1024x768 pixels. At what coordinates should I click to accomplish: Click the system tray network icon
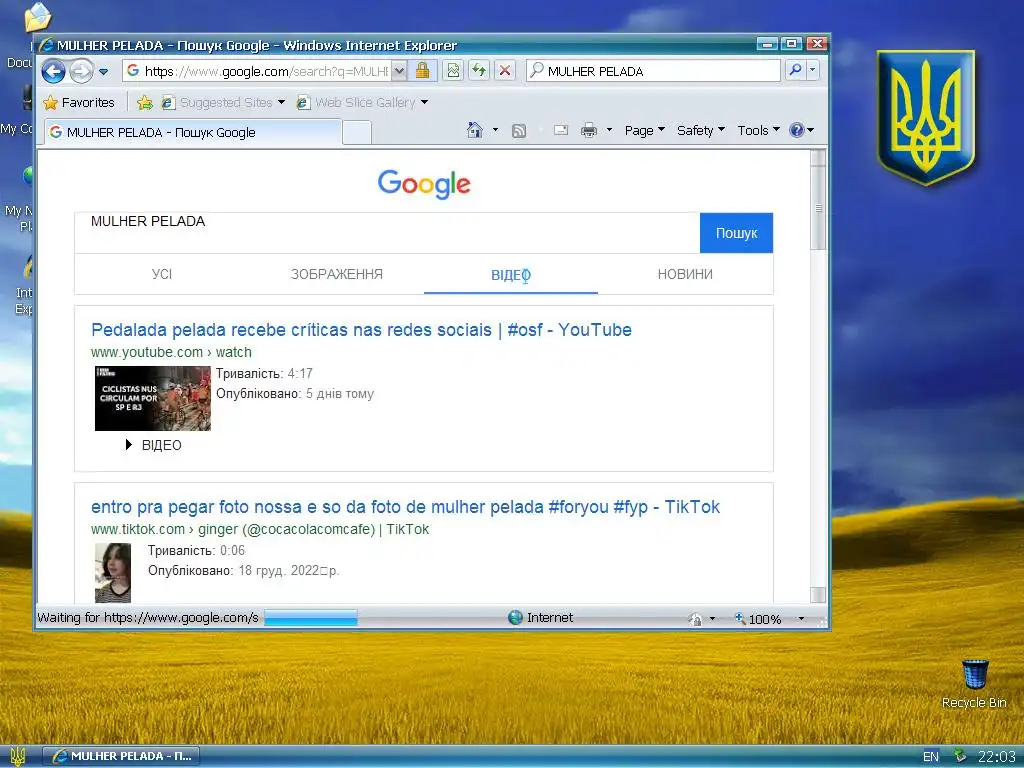click(959, 756)
